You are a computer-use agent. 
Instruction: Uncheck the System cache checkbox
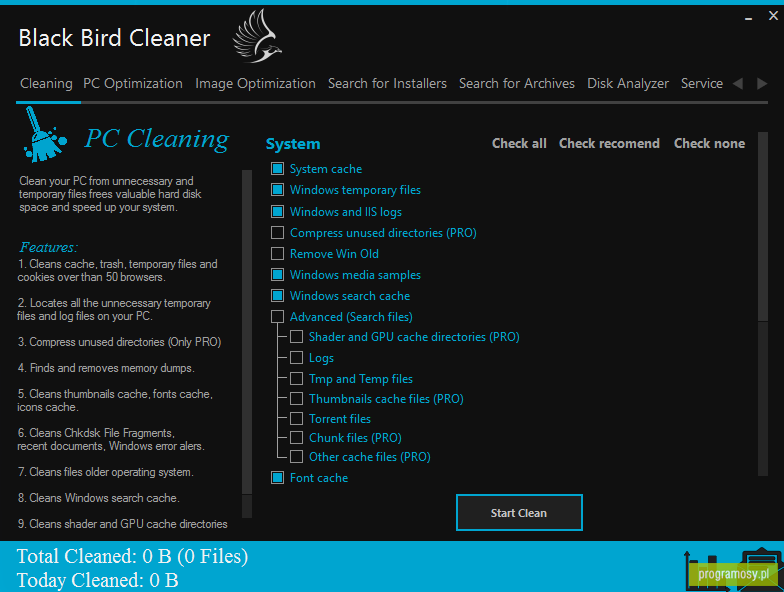[x=278, y=168]
